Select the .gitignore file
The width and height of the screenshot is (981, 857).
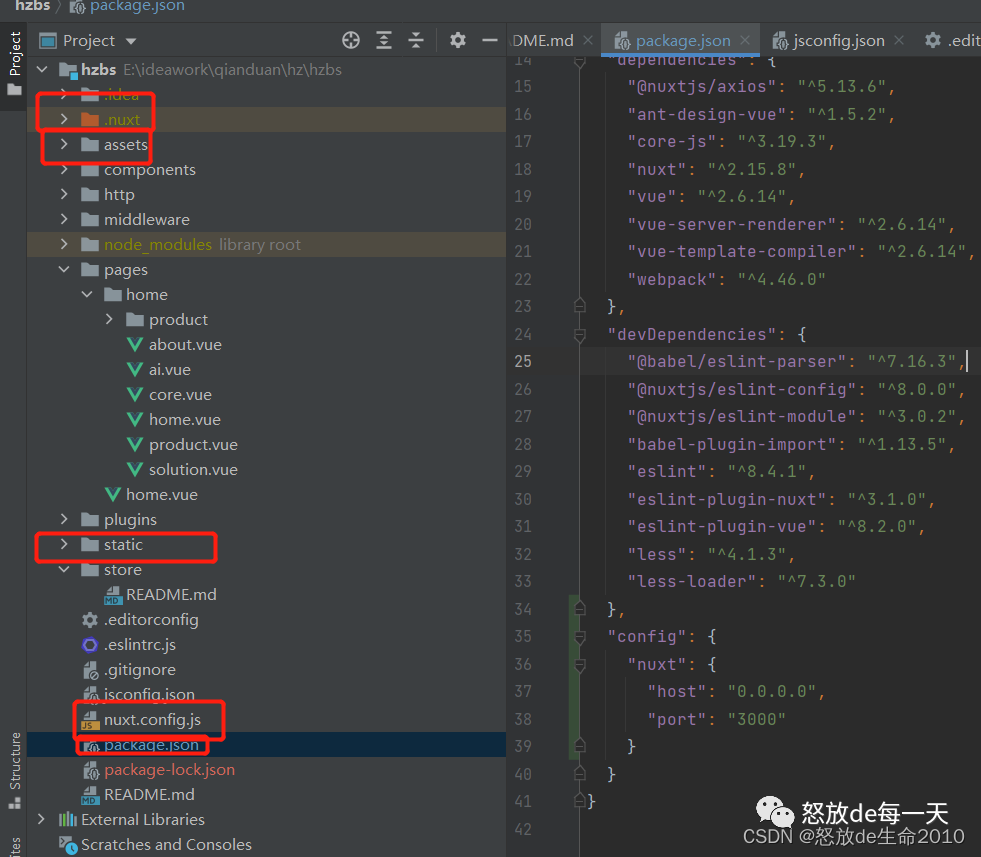[x=140, y=670]
